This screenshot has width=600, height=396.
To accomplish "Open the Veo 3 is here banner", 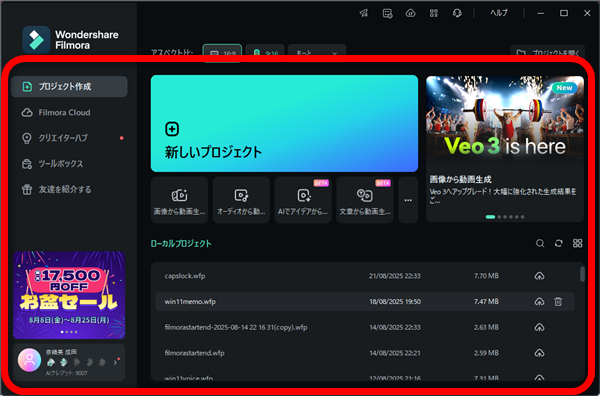I will point(505,148).
